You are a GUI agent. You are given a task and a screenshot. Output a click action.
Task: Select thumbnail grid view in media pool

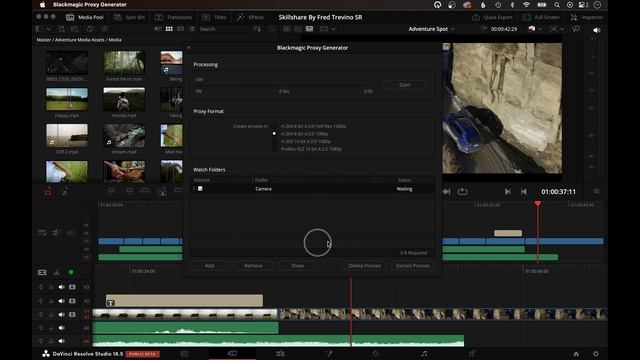169,29
